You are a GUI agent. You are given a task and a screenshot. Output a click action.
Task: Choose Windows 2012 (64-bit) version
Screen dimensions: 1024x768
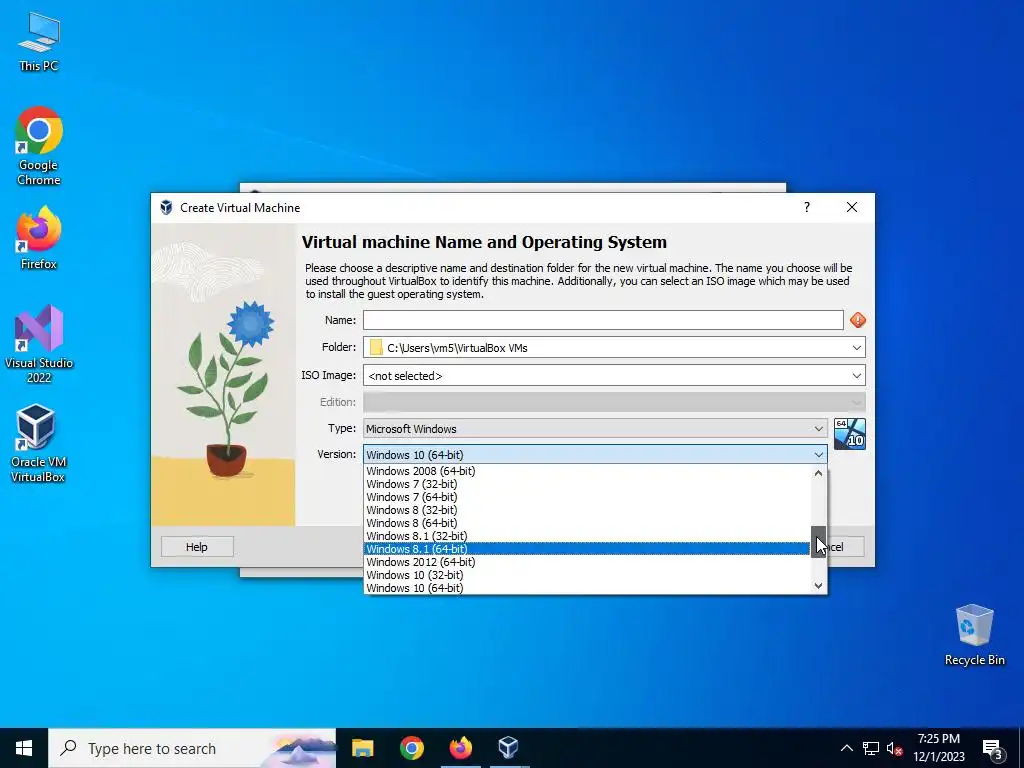point(586,562)
